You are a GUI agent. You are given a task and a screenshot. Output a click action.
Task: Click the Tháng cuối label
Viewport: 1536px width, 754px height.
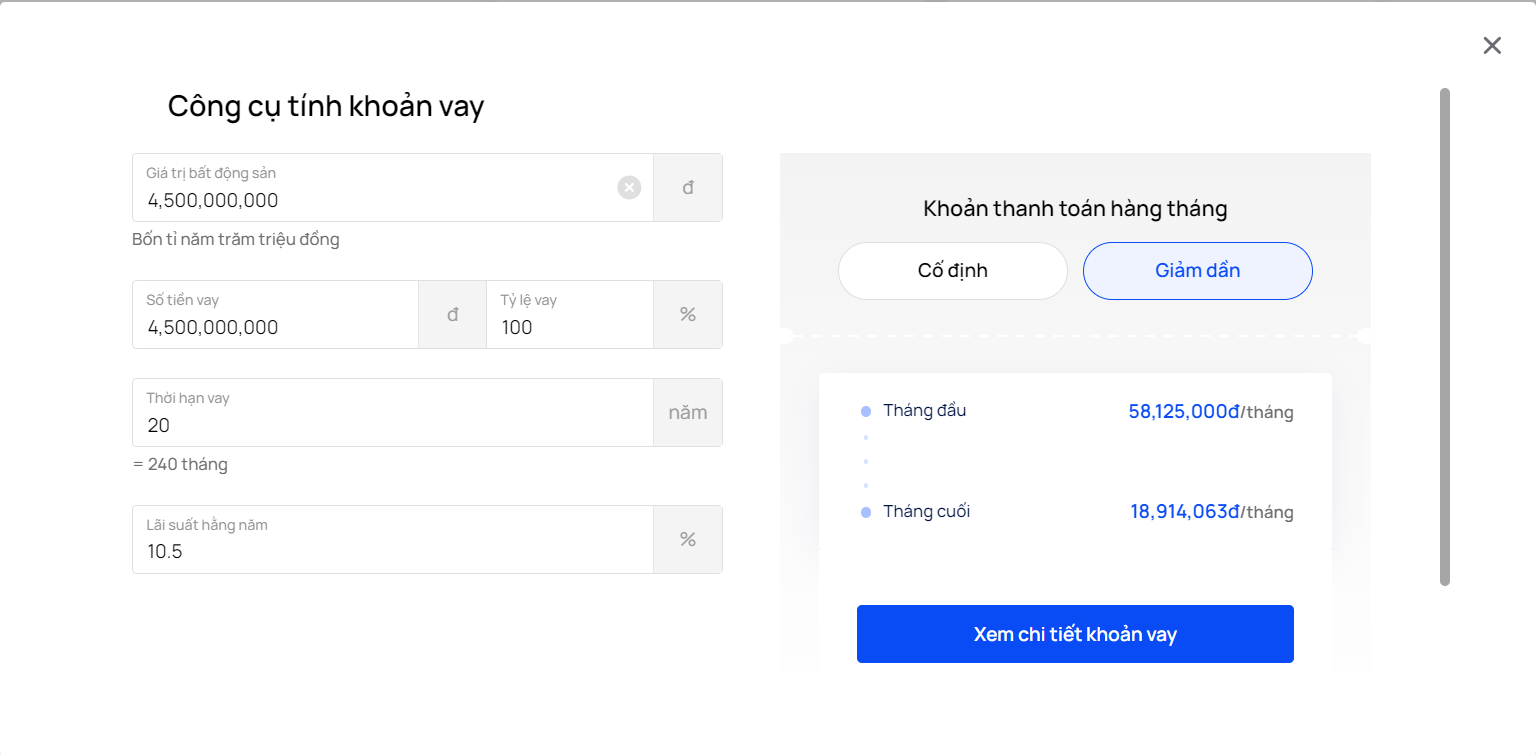click(927, 511)
